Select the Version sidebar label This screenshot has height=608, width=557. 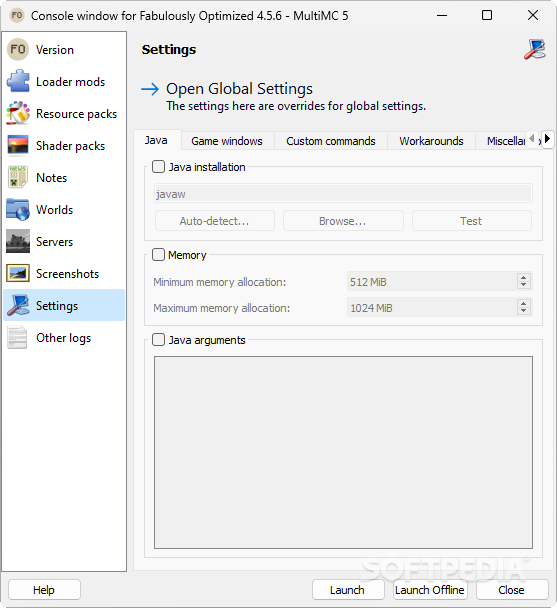click(x=55, y=50)
